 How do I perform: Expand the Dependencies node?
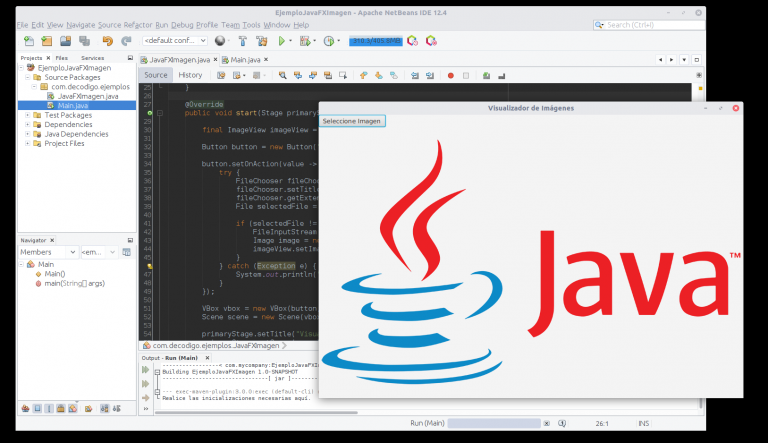pos(28,124)
